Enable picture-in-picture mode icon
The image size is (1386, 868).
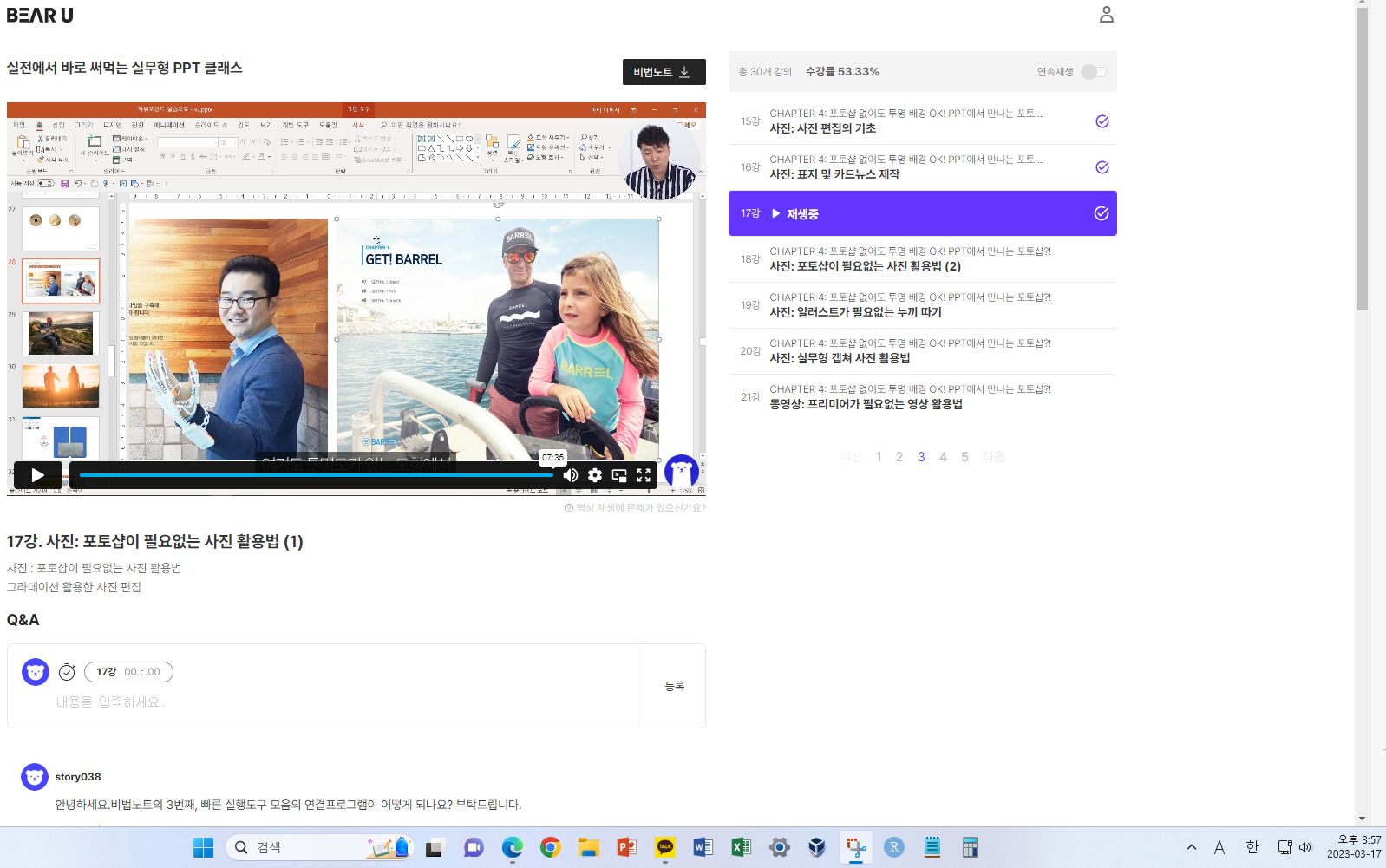pos(619,475)
